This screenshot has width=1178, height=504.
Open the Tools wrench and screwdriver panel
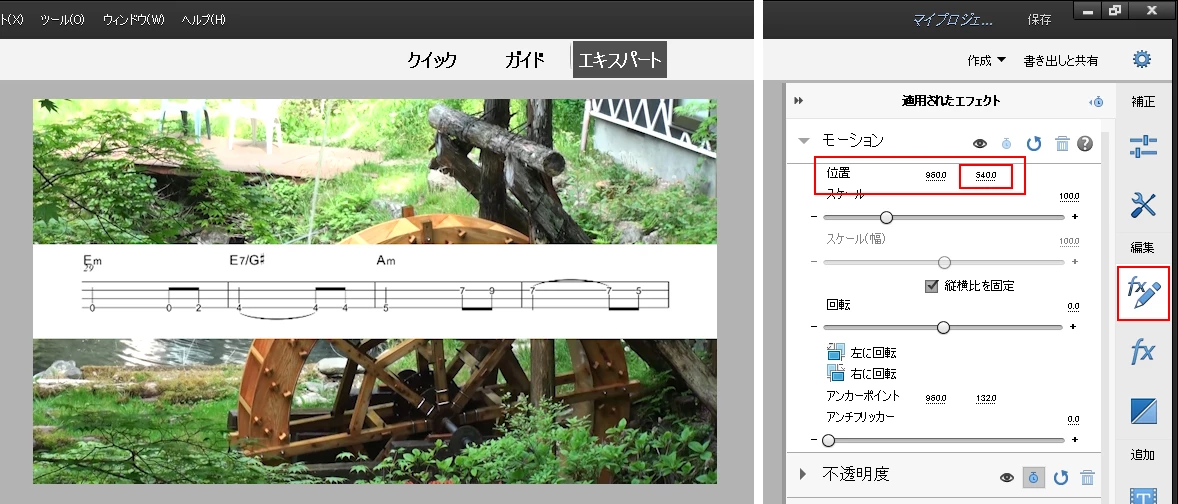(1143, 205)
